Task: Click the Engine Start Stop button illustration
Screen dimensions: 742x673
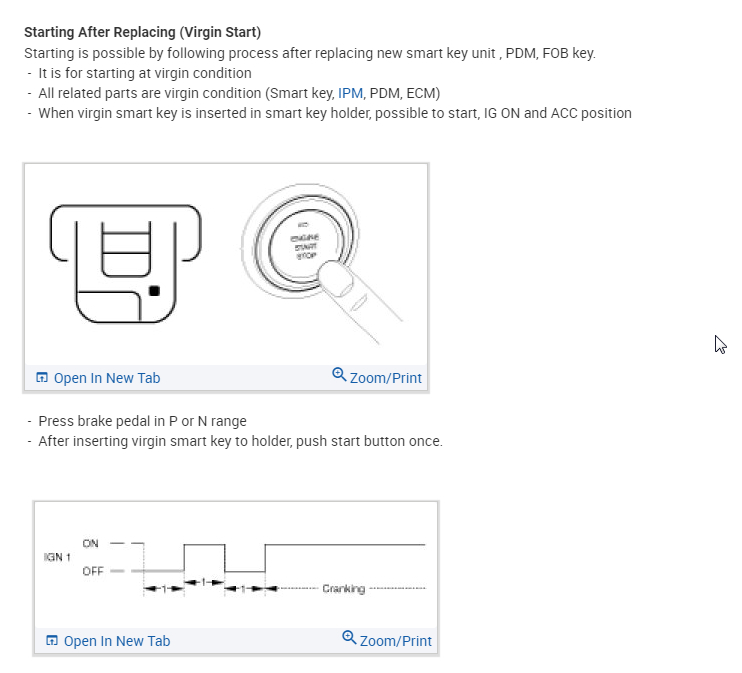Action: [303, 245]
